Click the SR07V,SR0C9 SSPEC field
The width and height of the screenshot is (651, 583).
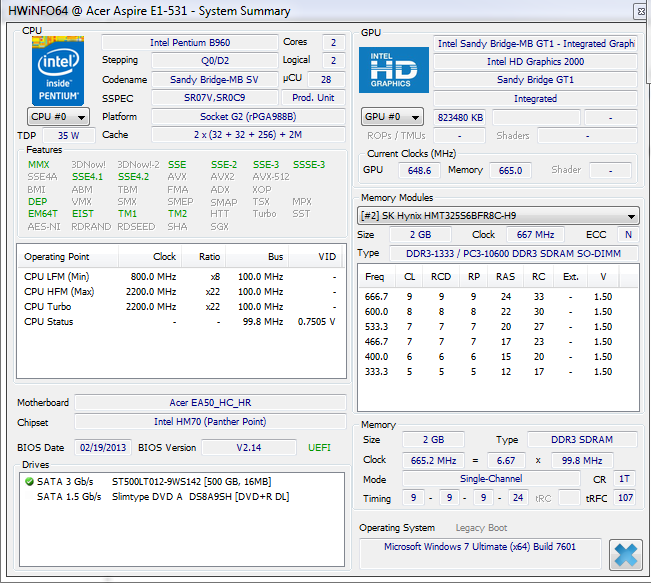coord(213,98)
